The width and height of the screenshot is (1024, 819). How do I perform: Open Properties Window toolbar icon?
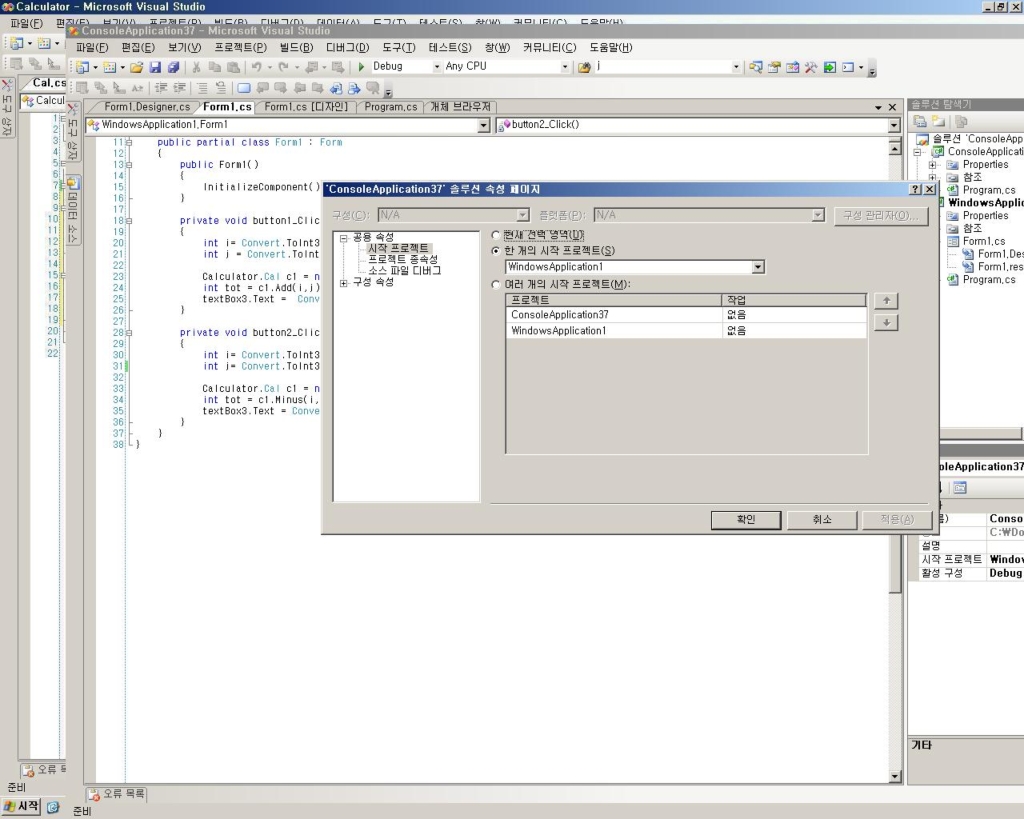pyautogui.click(x=774, y=67)
